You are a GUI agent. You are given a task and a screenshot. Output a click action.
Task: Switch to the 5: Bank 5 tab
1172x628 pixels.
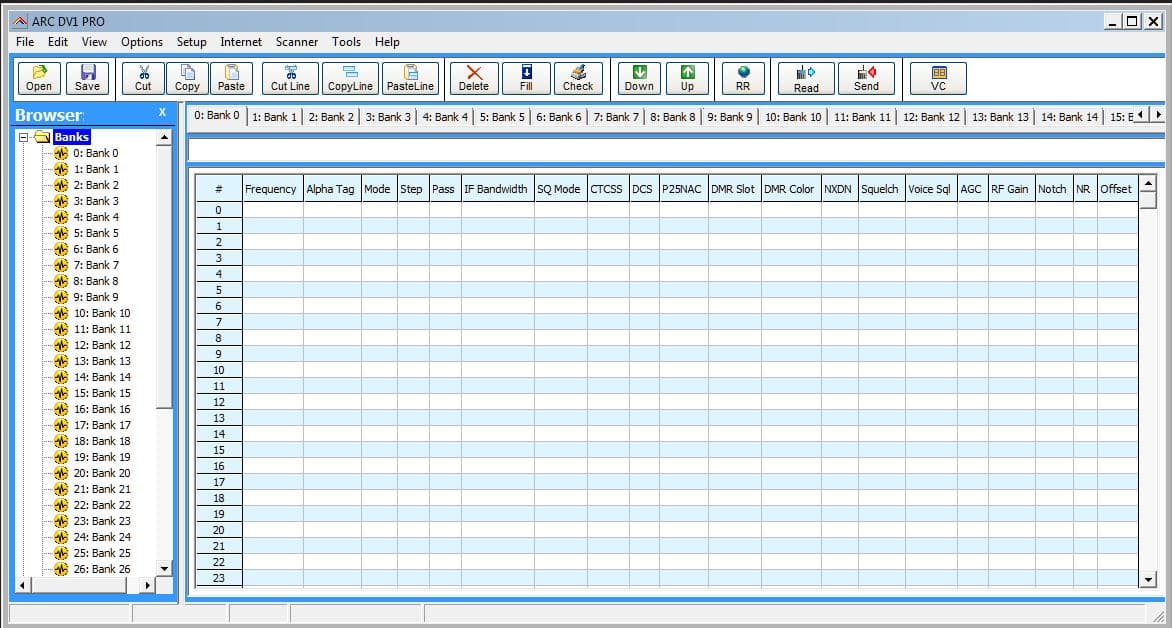tap(502, 117)
